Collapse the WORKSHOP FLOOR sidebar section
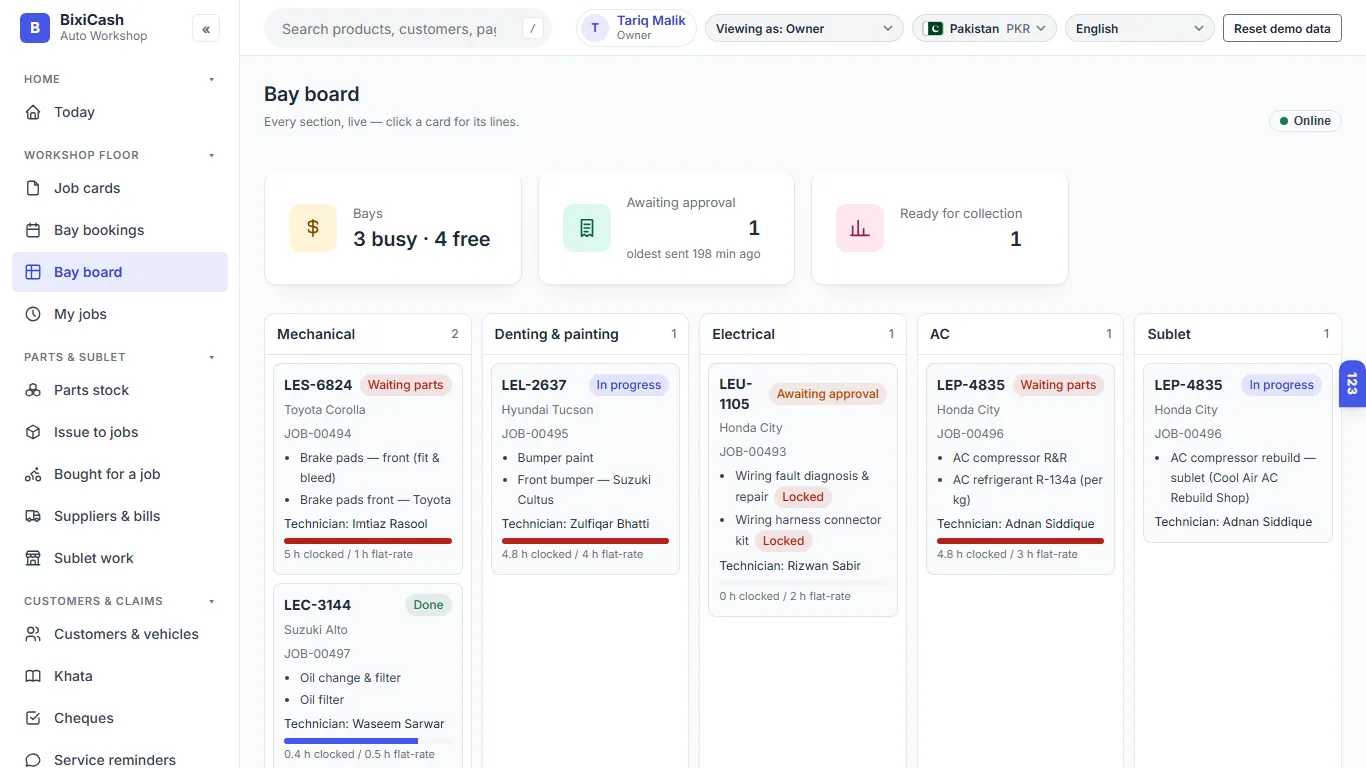Image resolution: width=1366 pixels, height=768 pixels. click(x=120, y=155)
